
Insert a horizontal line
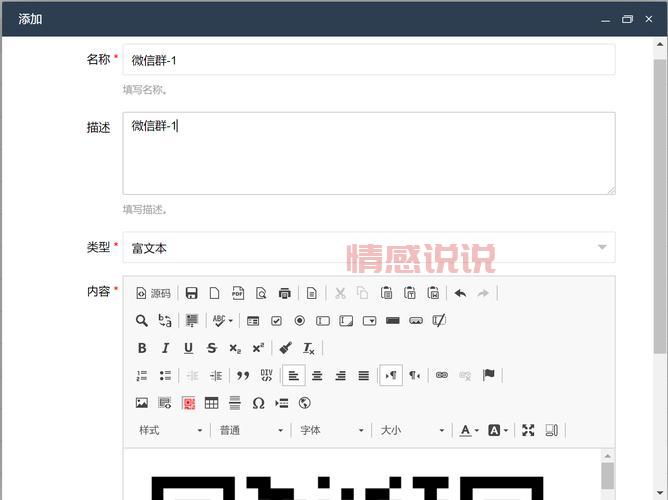pos(235,402)
